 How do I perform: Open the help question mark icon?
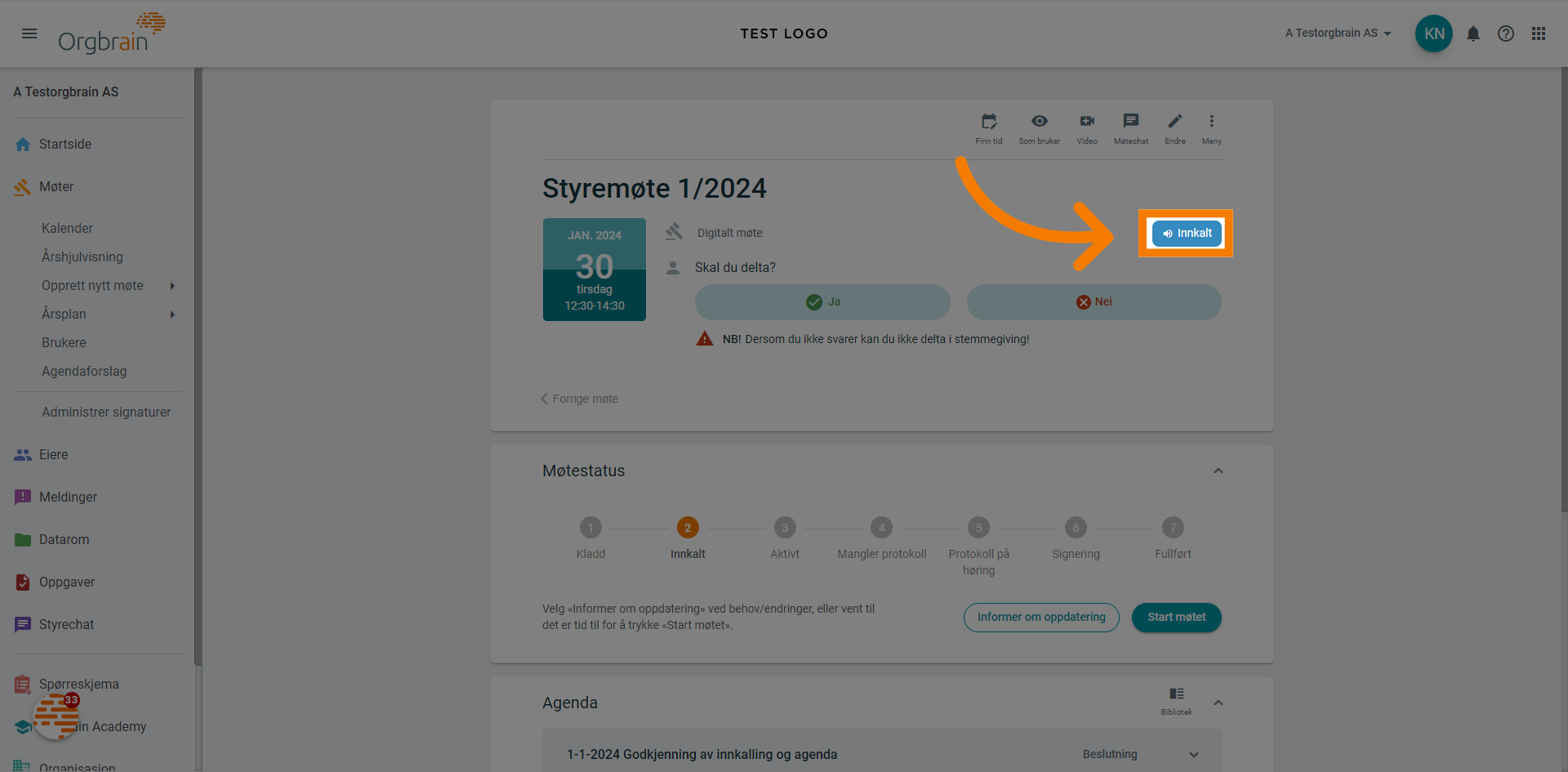[x=1505, y=33]
